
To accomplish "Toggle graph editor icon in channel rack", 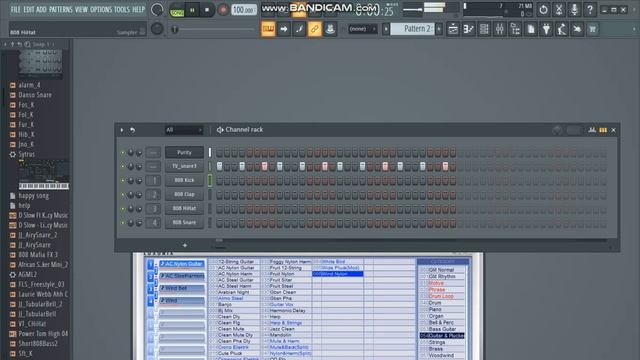I will tap(592, 130).
